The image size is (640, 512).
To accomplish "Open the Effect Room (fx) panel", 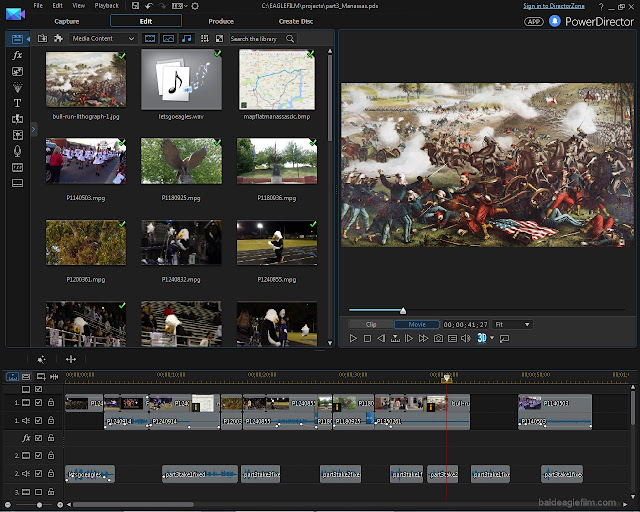I will coord(17,56).
